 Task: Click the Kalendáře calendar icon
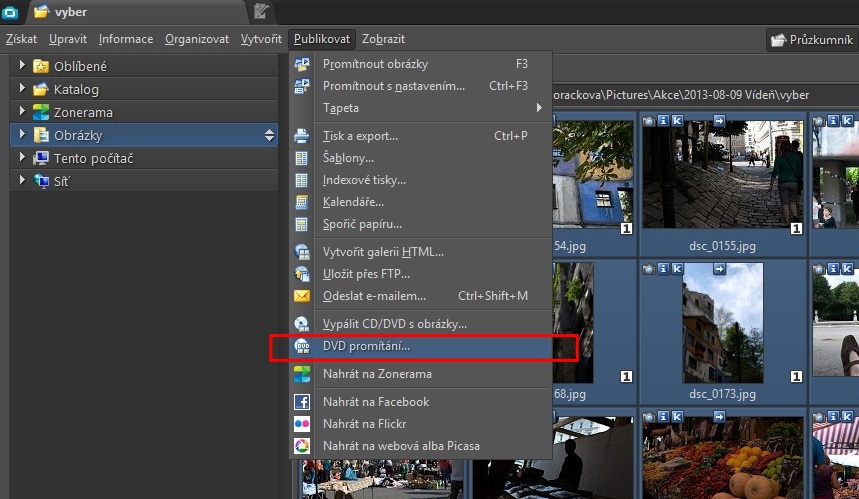coord(302,202)
